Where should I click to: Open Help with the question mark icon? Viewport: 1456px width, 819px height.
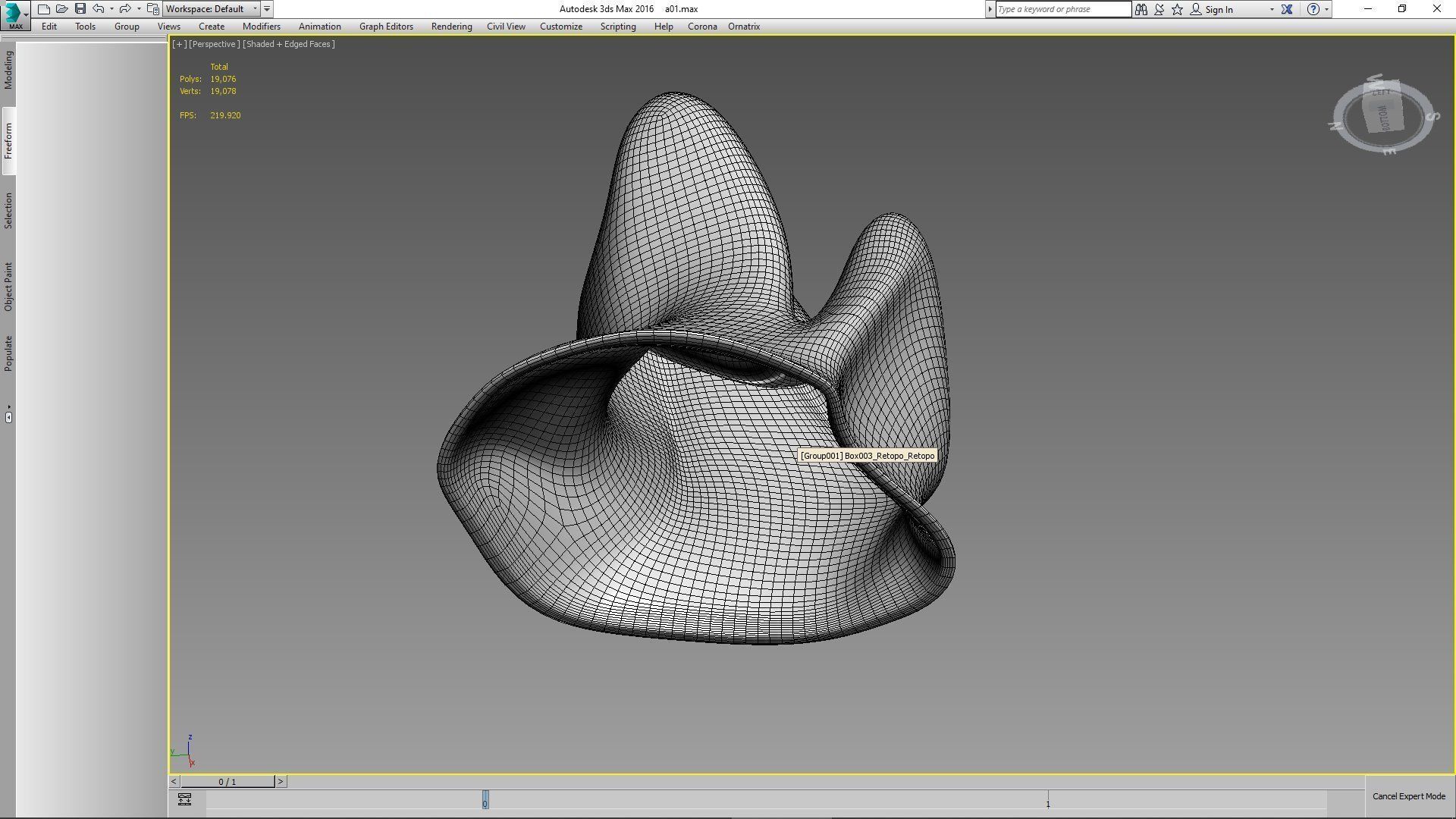click(x=1313, y=9)
